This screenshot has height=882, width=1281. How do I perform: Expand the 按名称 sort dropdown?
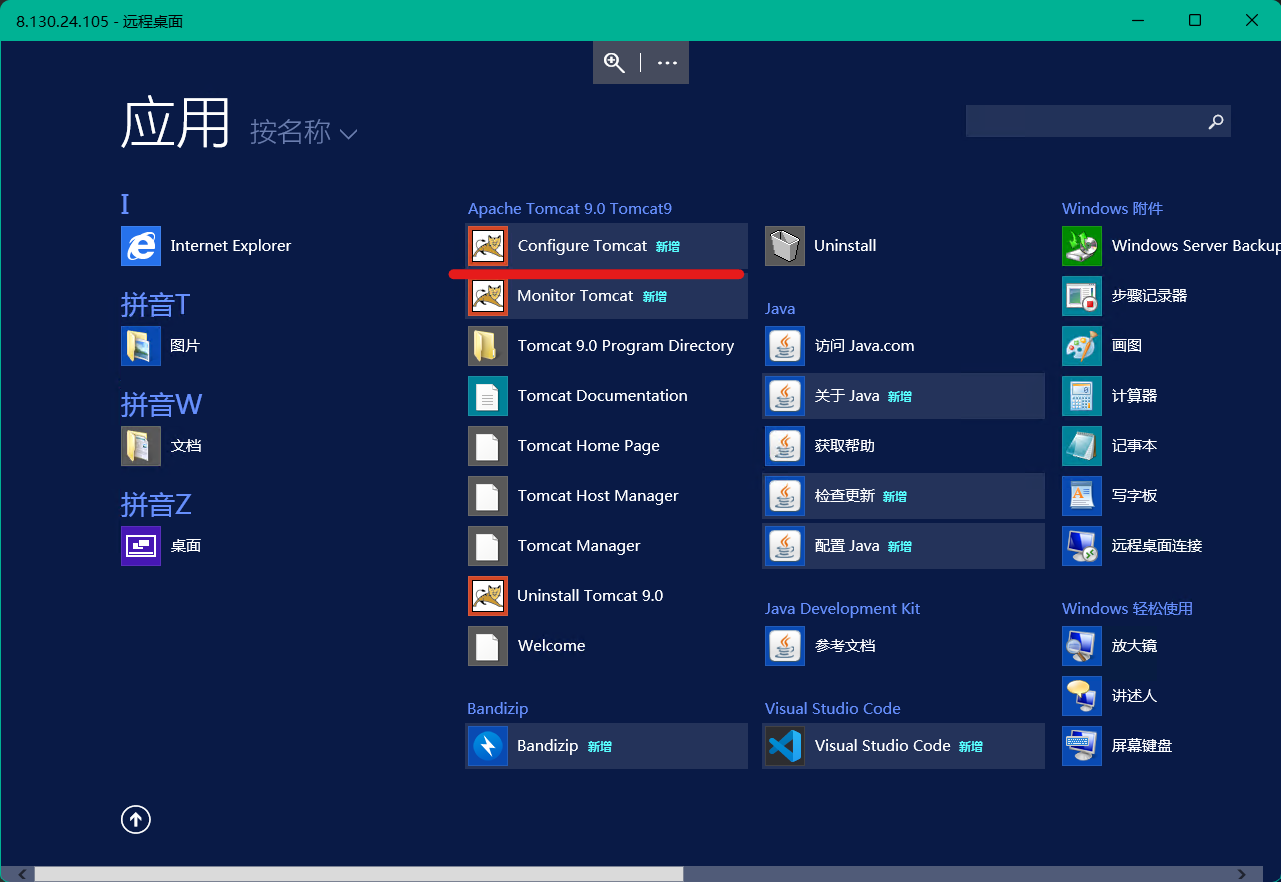tap(303, 132)
